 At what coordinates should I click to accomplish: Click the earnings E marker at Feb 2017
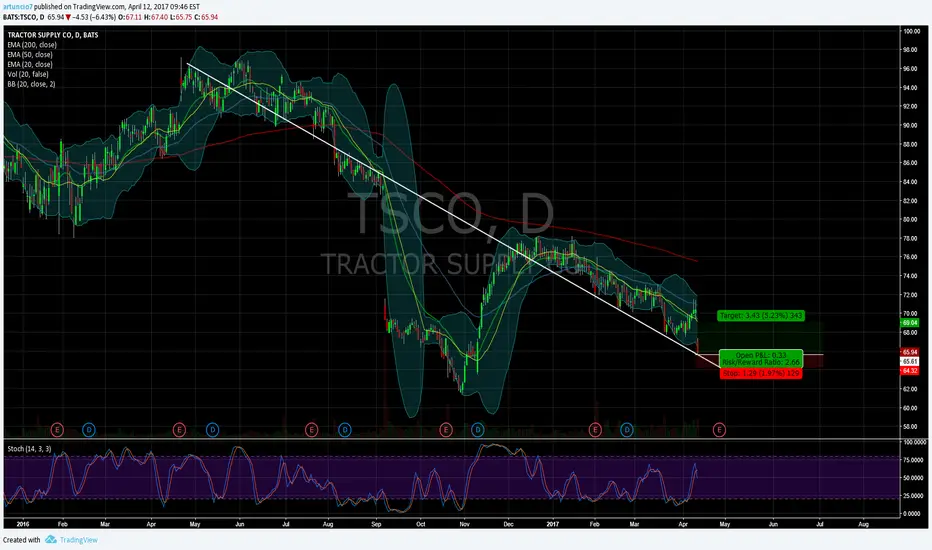click(x=595, y=429)
